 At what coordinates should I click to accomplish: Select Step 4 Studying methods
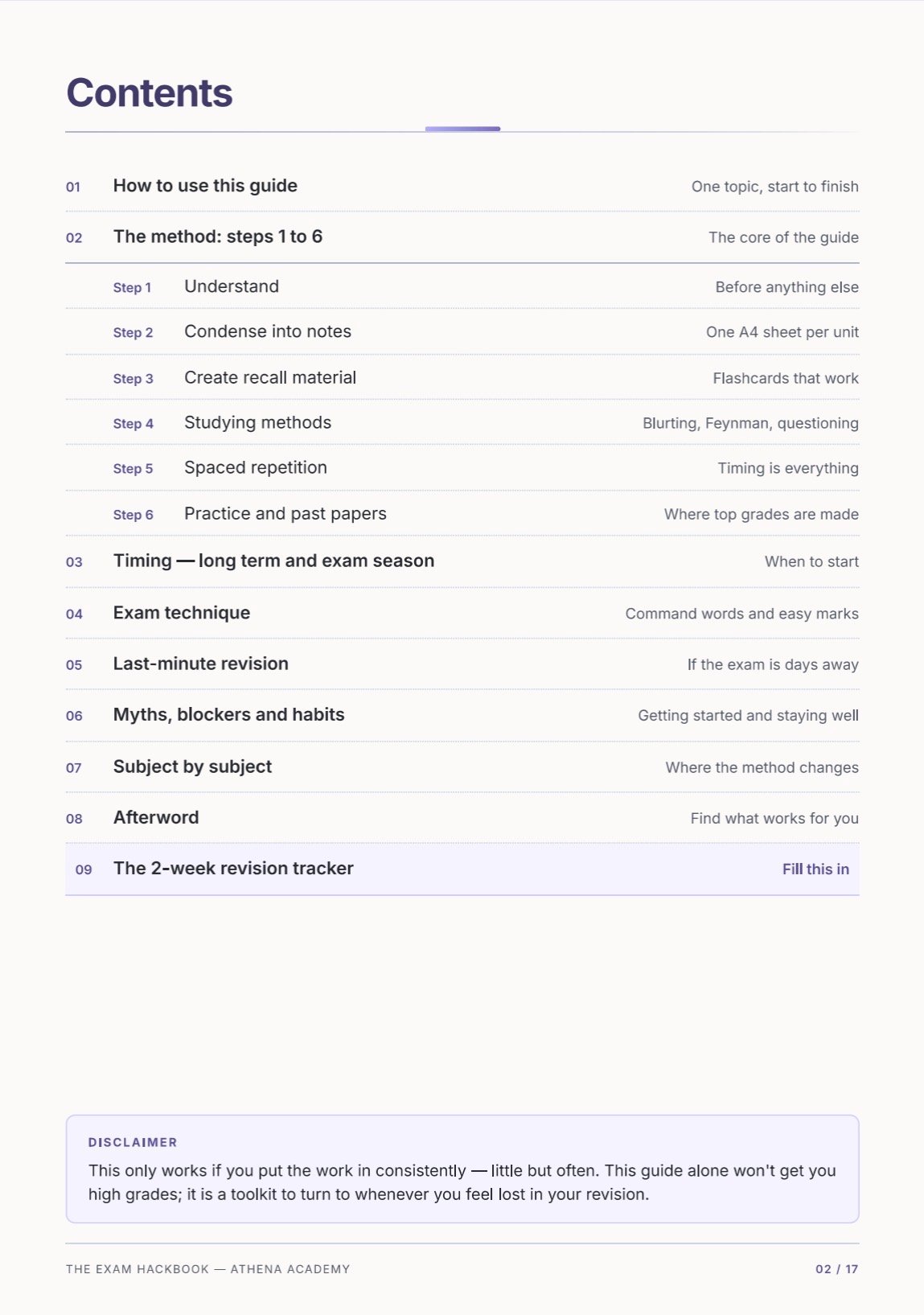click(x=462, y=422)
